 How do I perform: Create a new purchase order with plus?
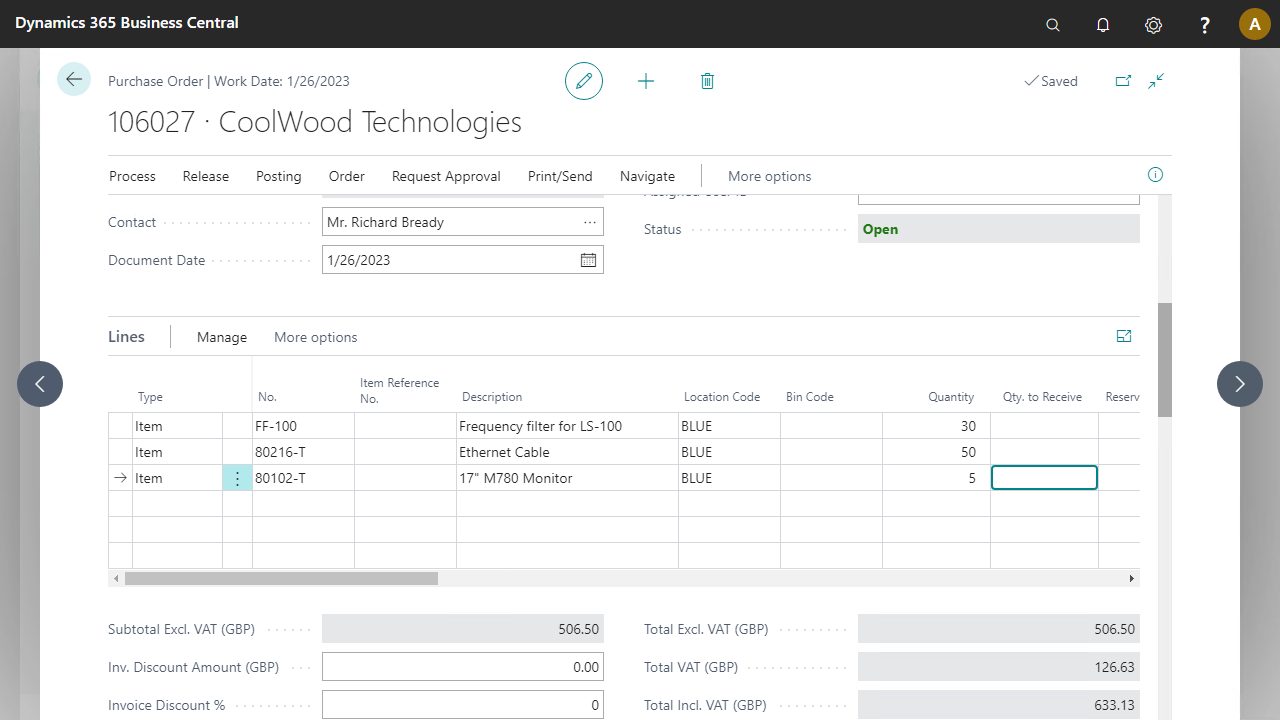pyautogui.click(x=646, y=81)
